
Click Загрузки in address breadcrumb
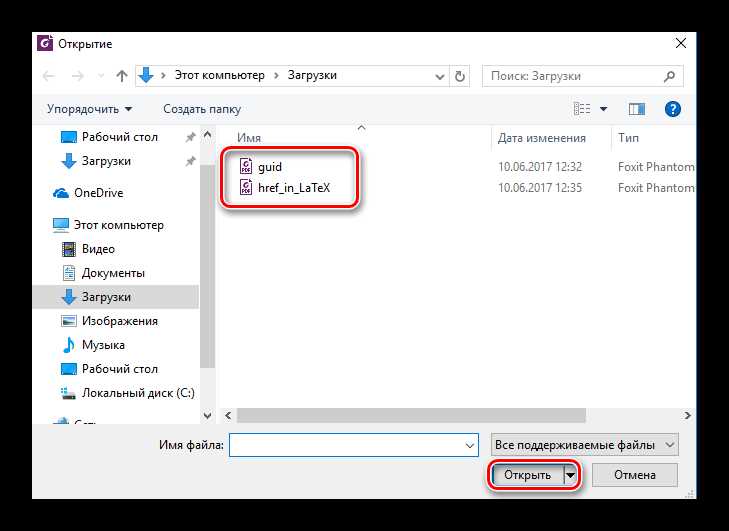[x=312, y=75]
